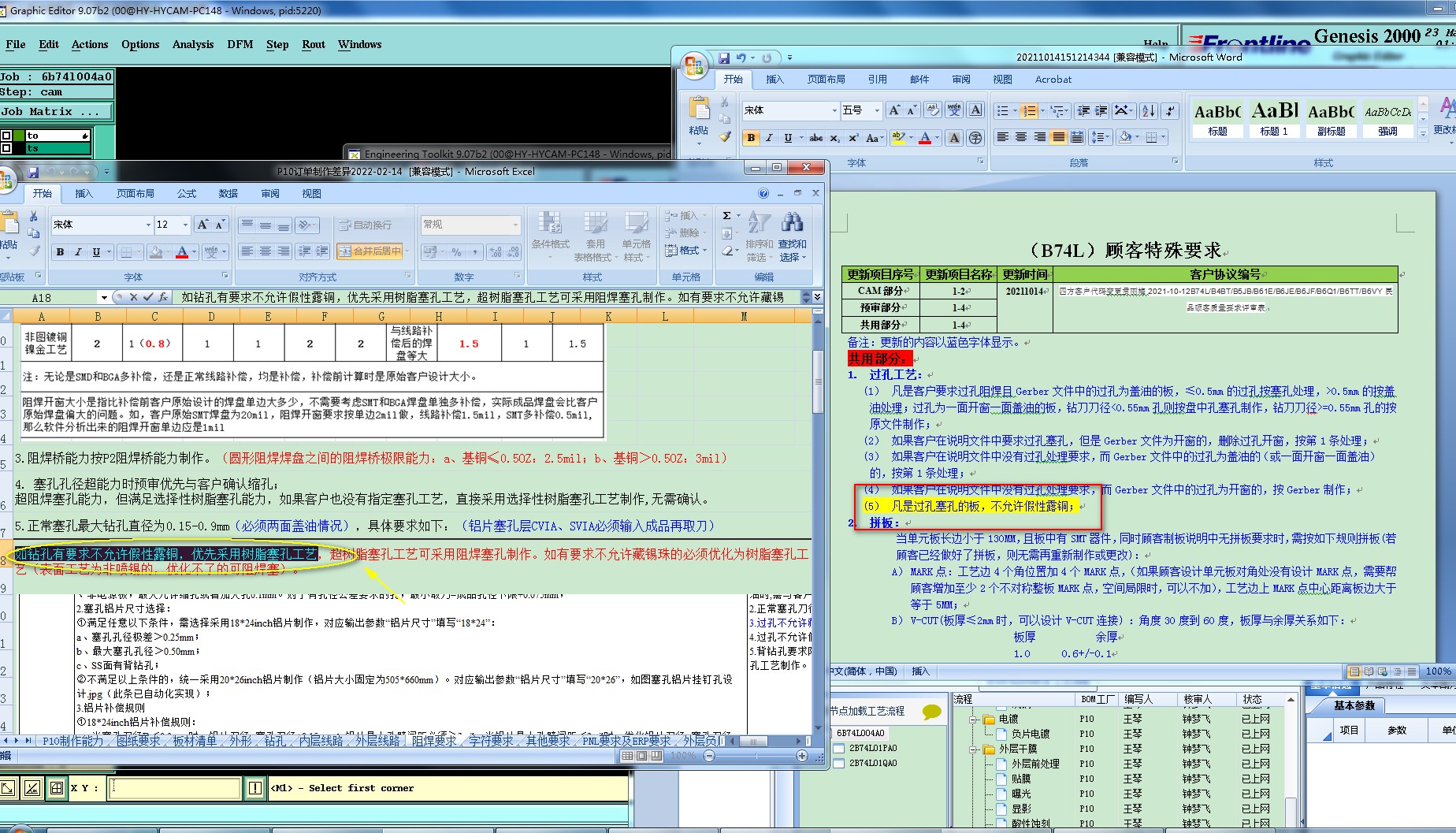Click Word's grow font icon
This screenshot has height=833, width=1456.
[893, 110]
